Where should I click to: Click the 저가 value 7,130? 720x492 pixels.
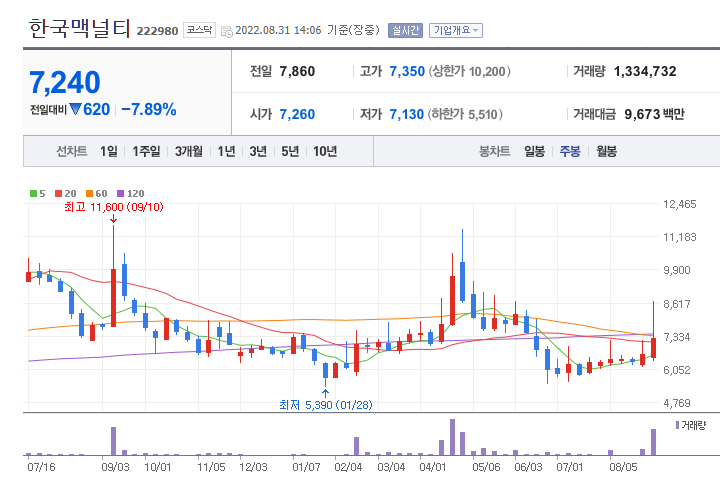406,114
